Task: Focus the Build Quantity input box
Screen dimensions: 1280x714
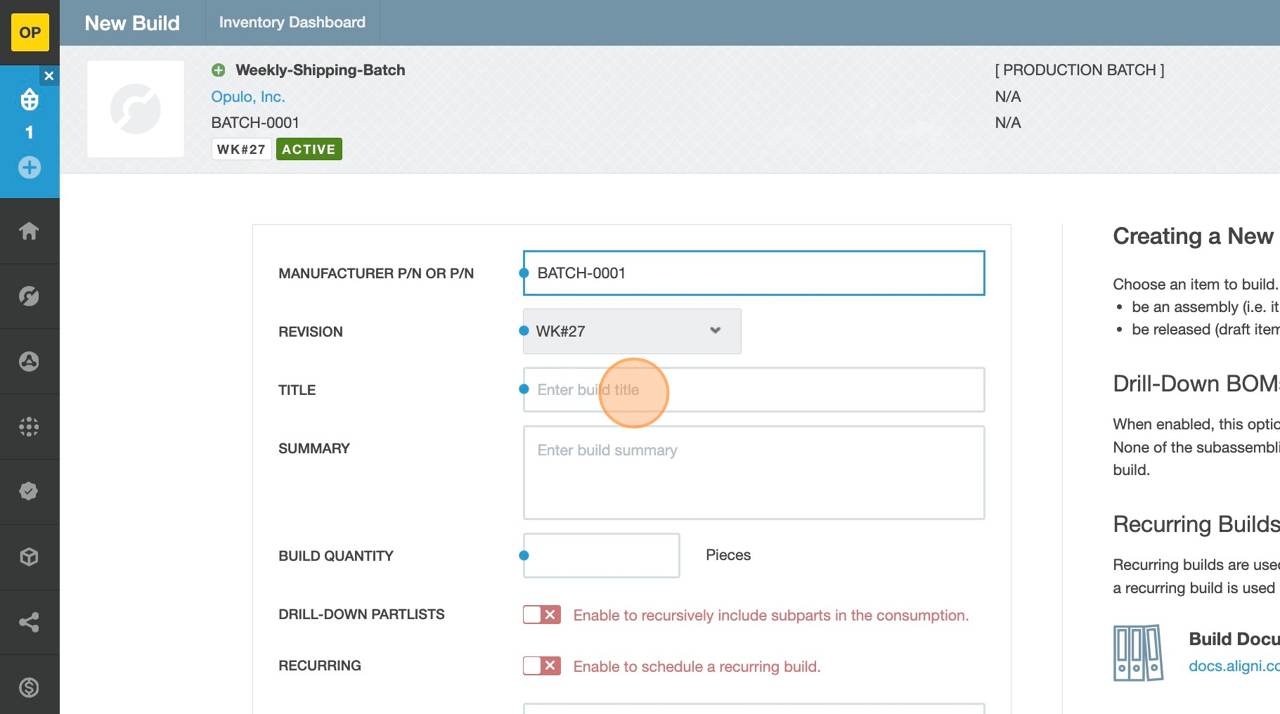Action: pos(601,555)
